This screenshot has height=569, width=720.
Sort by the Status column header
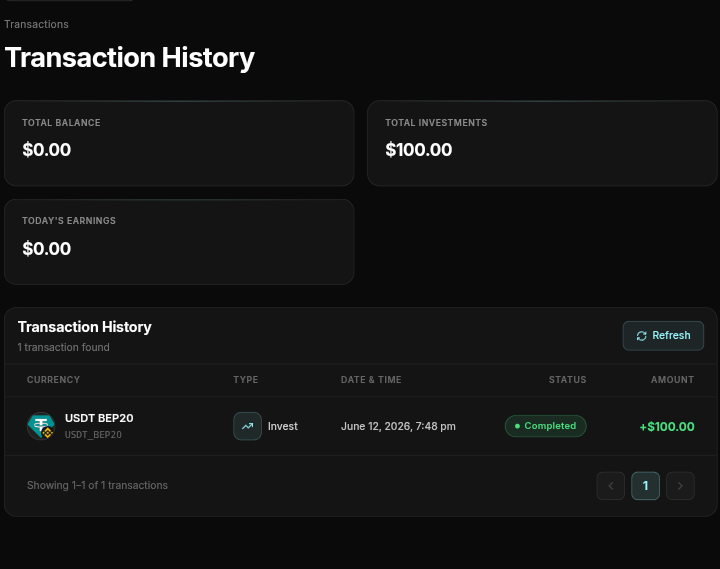click(568, 380)
